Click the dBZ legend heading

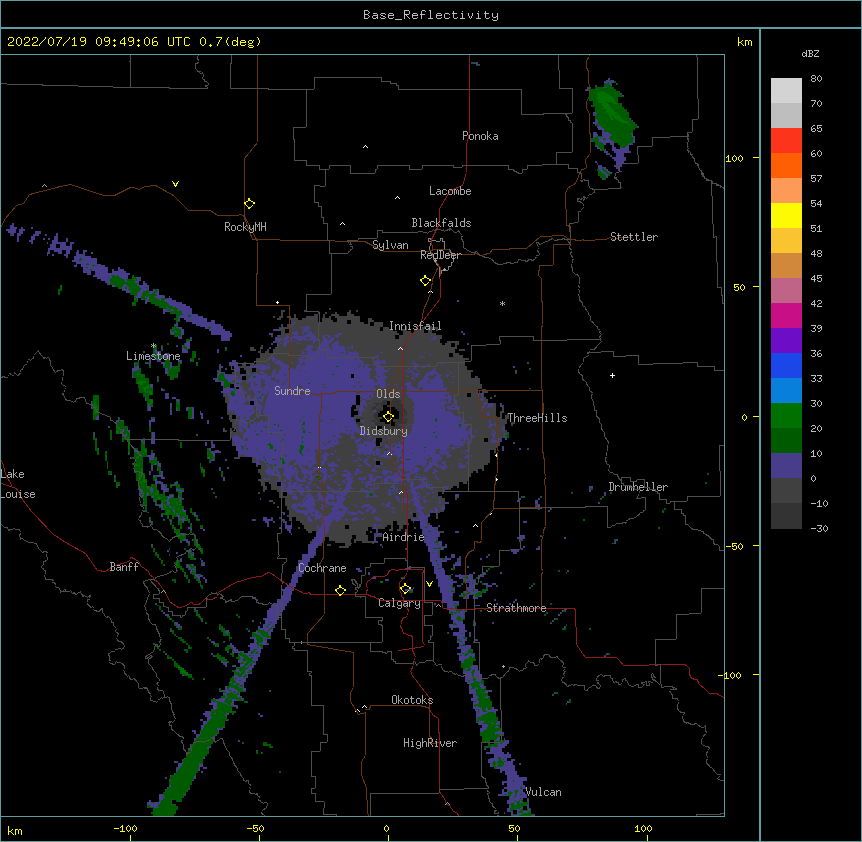point(810,54)
